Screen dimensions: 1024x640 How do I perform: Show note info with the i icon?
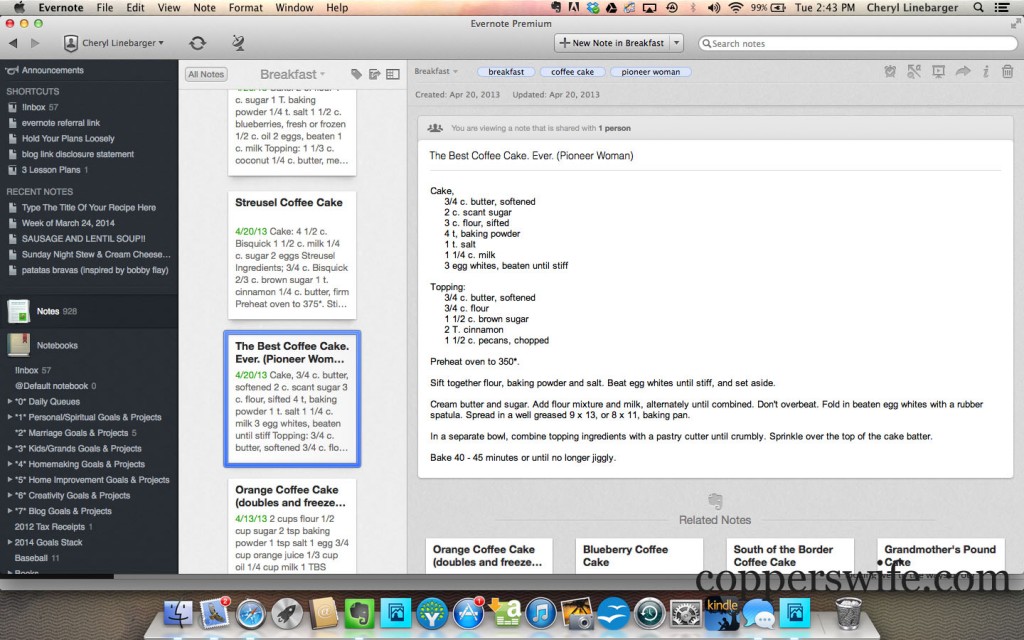coord(985,71)
